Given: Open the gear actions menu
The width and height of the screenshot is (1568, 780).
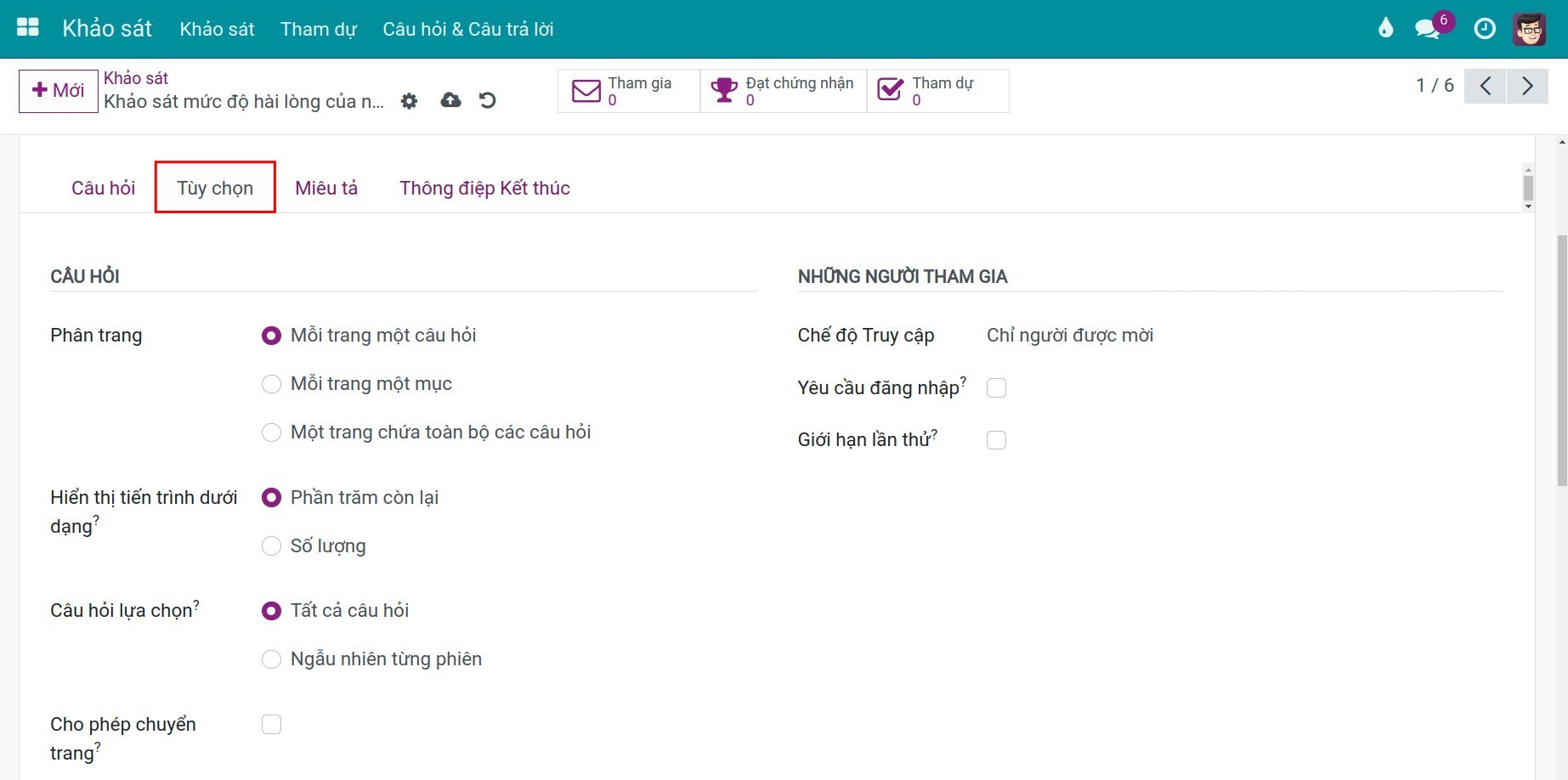Looking at the screenshot, I should (x=410, y=101).
